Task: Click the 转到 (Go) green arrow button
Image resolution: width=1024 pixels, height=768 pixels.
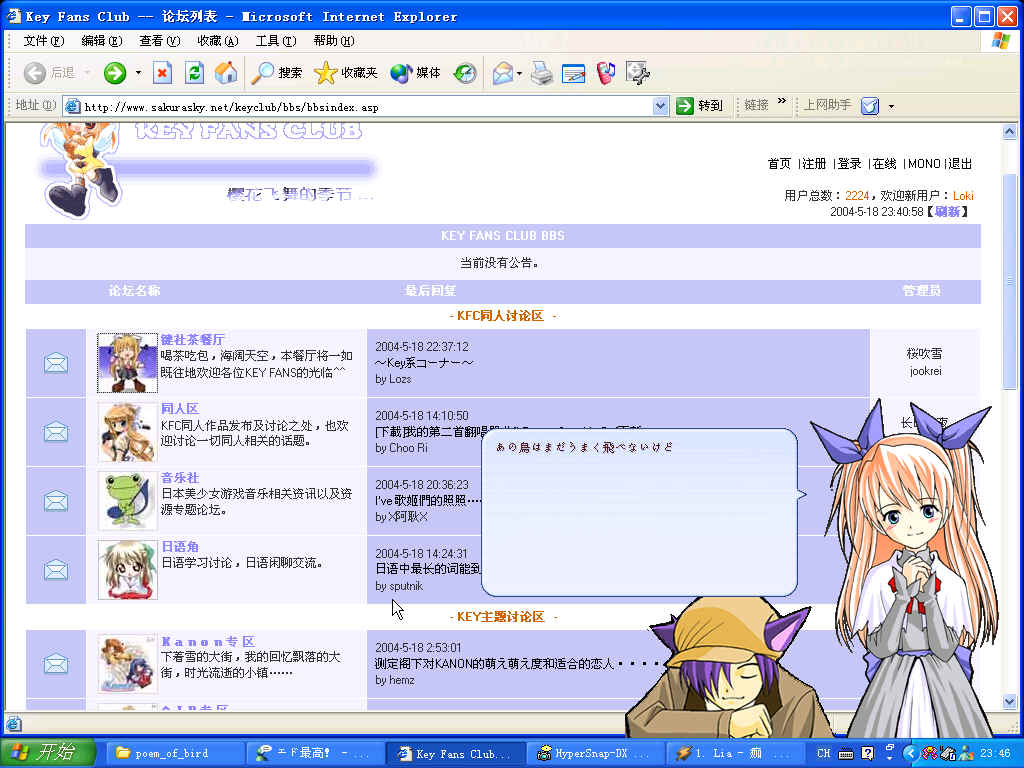Action: (x=700, y=105)
